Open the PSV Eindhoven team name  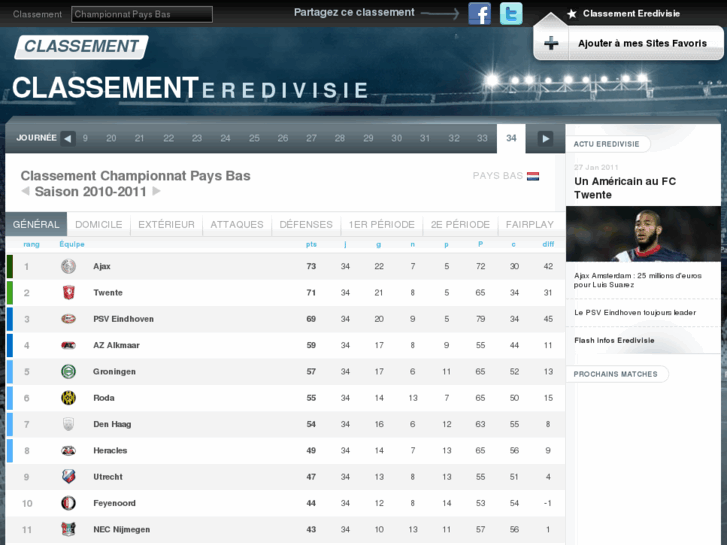123,319
